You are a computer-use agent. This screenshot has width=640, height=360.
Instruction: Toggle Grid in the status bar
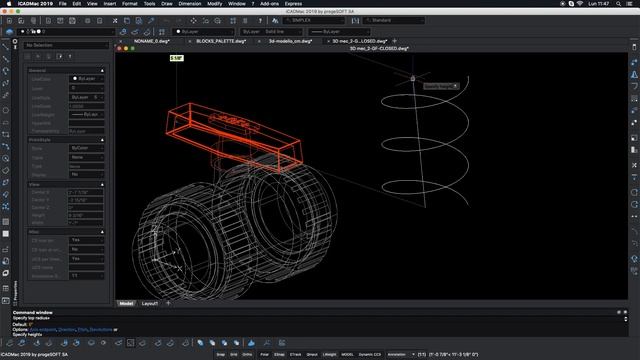tap(234, 354)
